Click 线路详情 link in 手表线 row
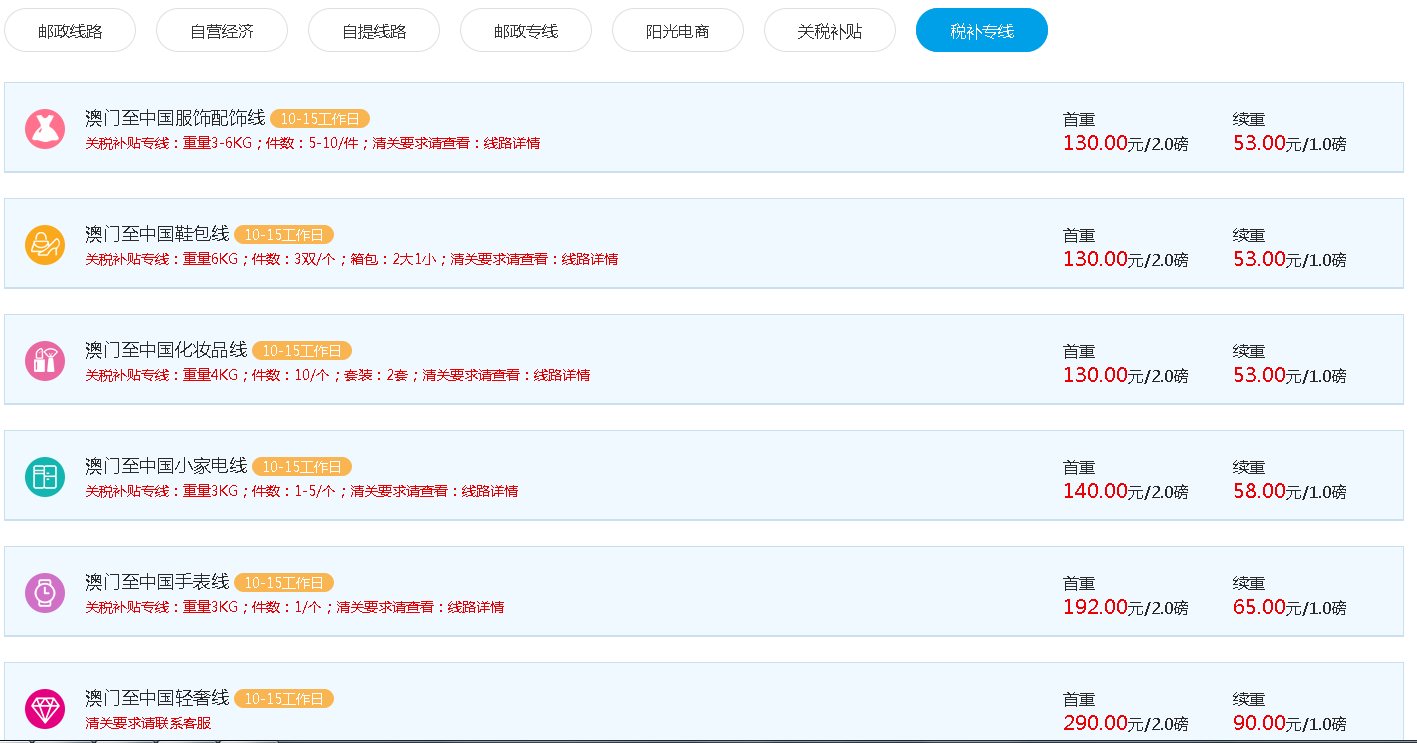 tap(475, 607)
